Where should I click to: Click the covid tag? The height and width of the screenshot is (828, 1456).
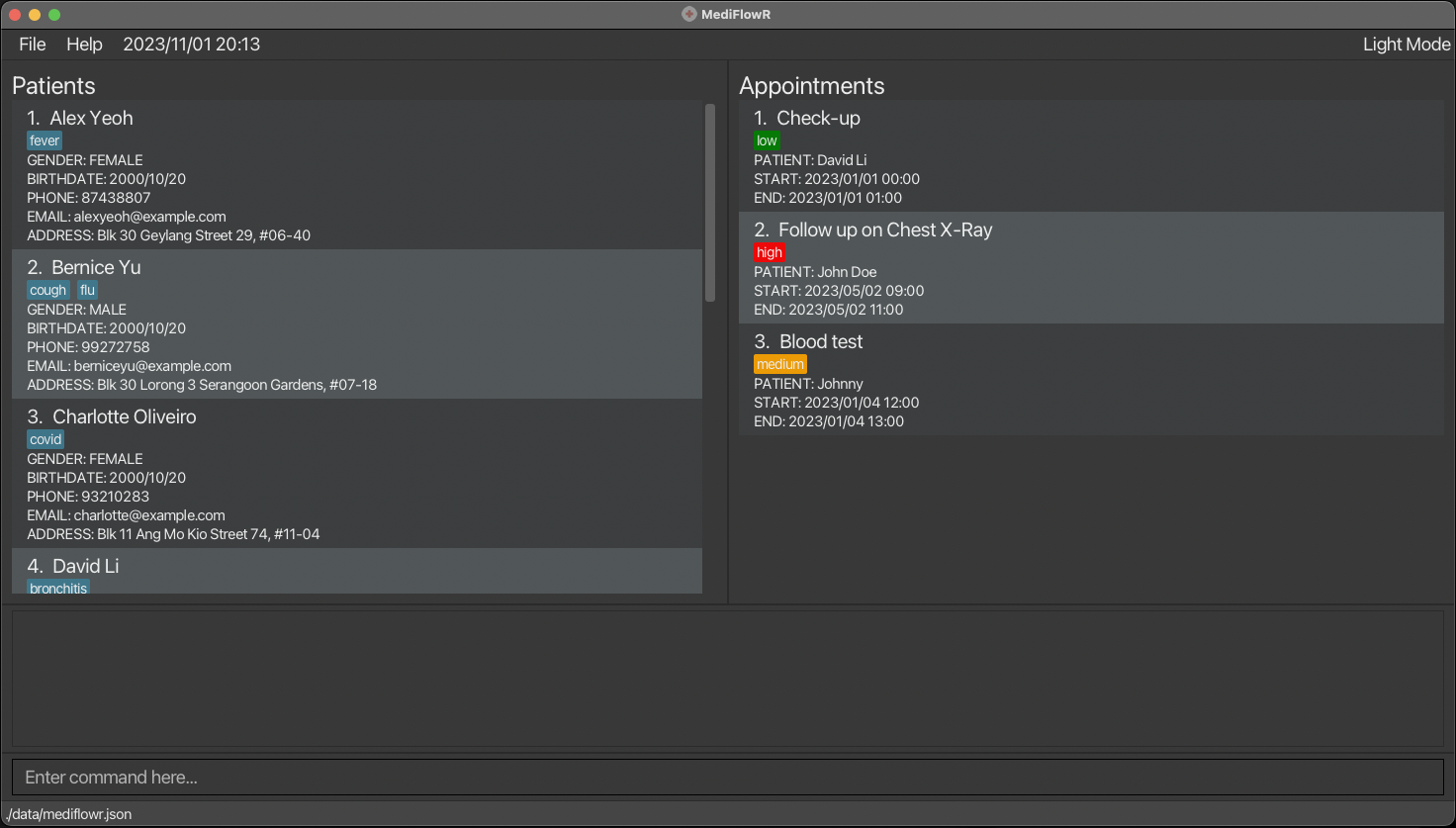coord(45,439)
